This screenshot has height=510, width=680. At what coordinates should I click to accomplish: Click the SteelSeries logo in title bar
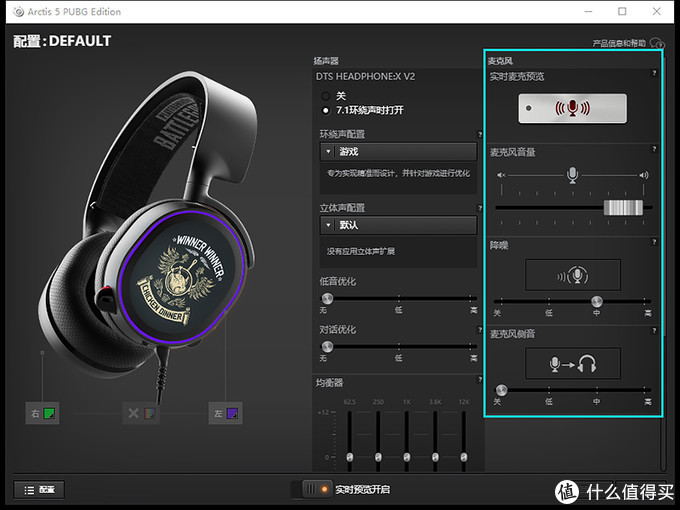(x=18, y=12)
